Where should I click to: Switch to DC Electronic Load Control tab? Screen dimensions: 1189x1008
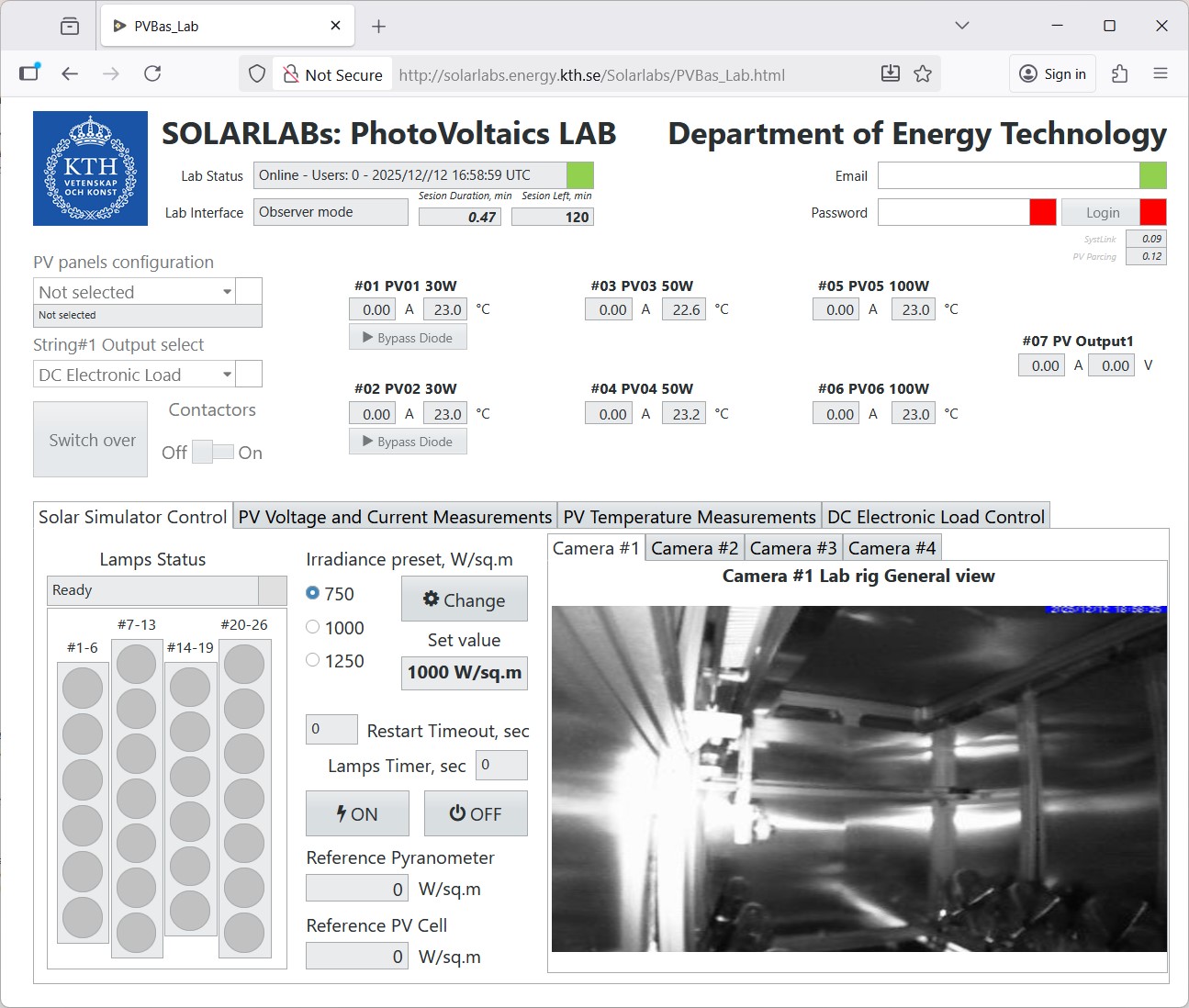(935, 517)
